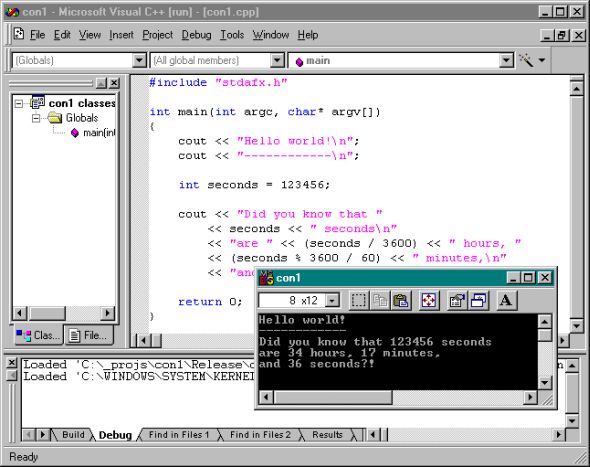Restore the inner con1.cpp document window
The width and height of the screenshot is (590, 467).
(562, 35)
